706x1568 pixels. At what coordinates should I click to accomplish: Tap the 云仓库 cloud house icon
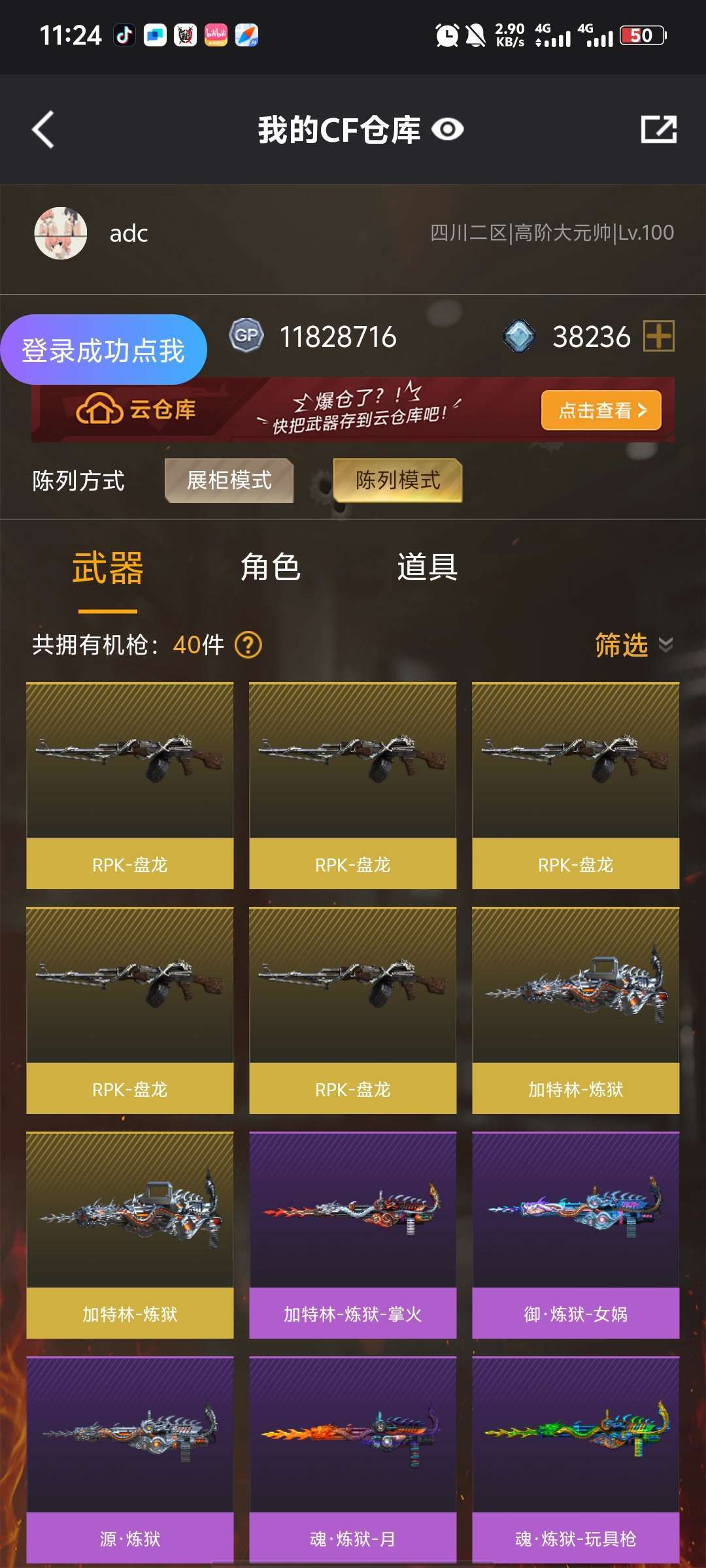[x=99, y=410]
